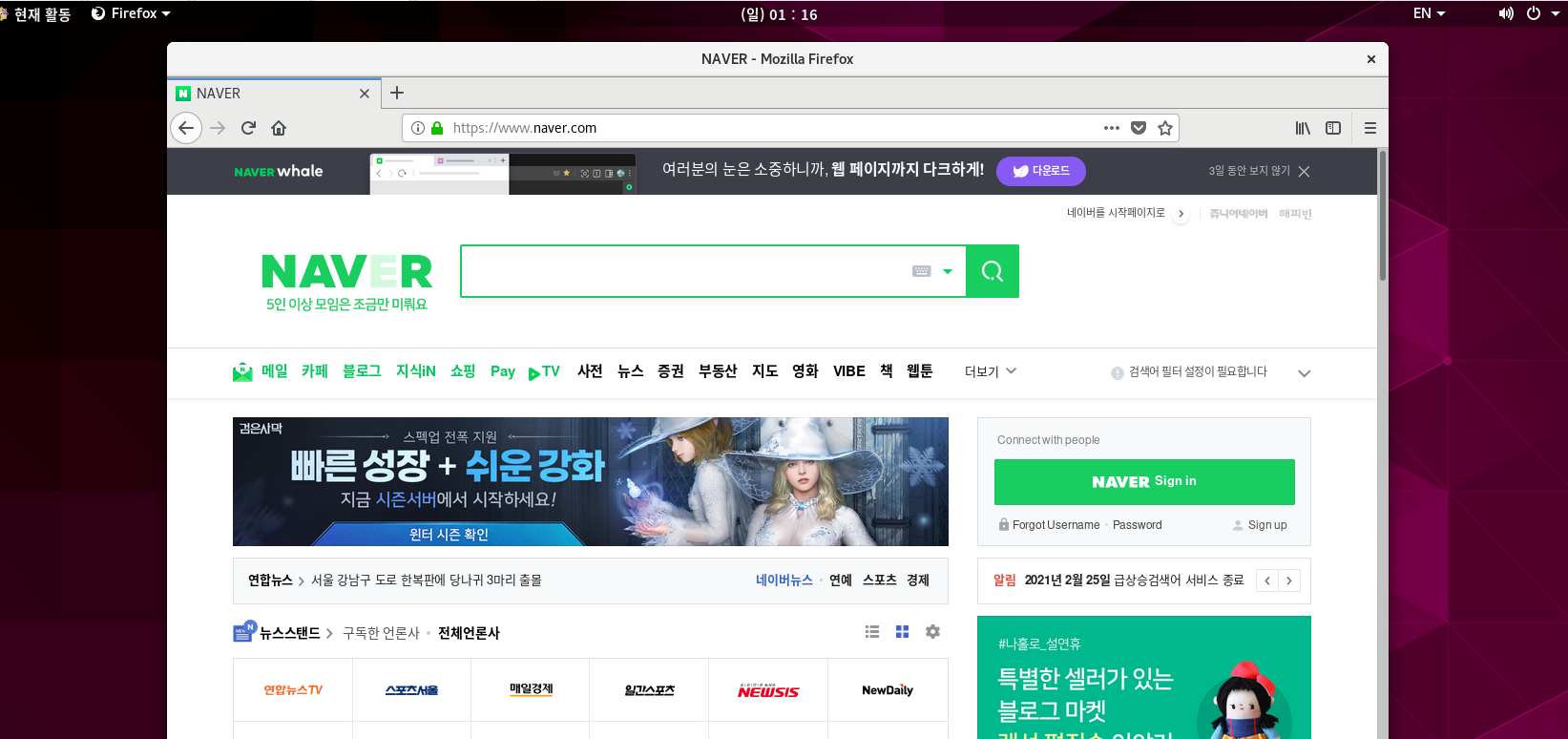This screenshot has width=1568, height=739.
Task: Open the VIBE music link
Action: pos(849,371)
